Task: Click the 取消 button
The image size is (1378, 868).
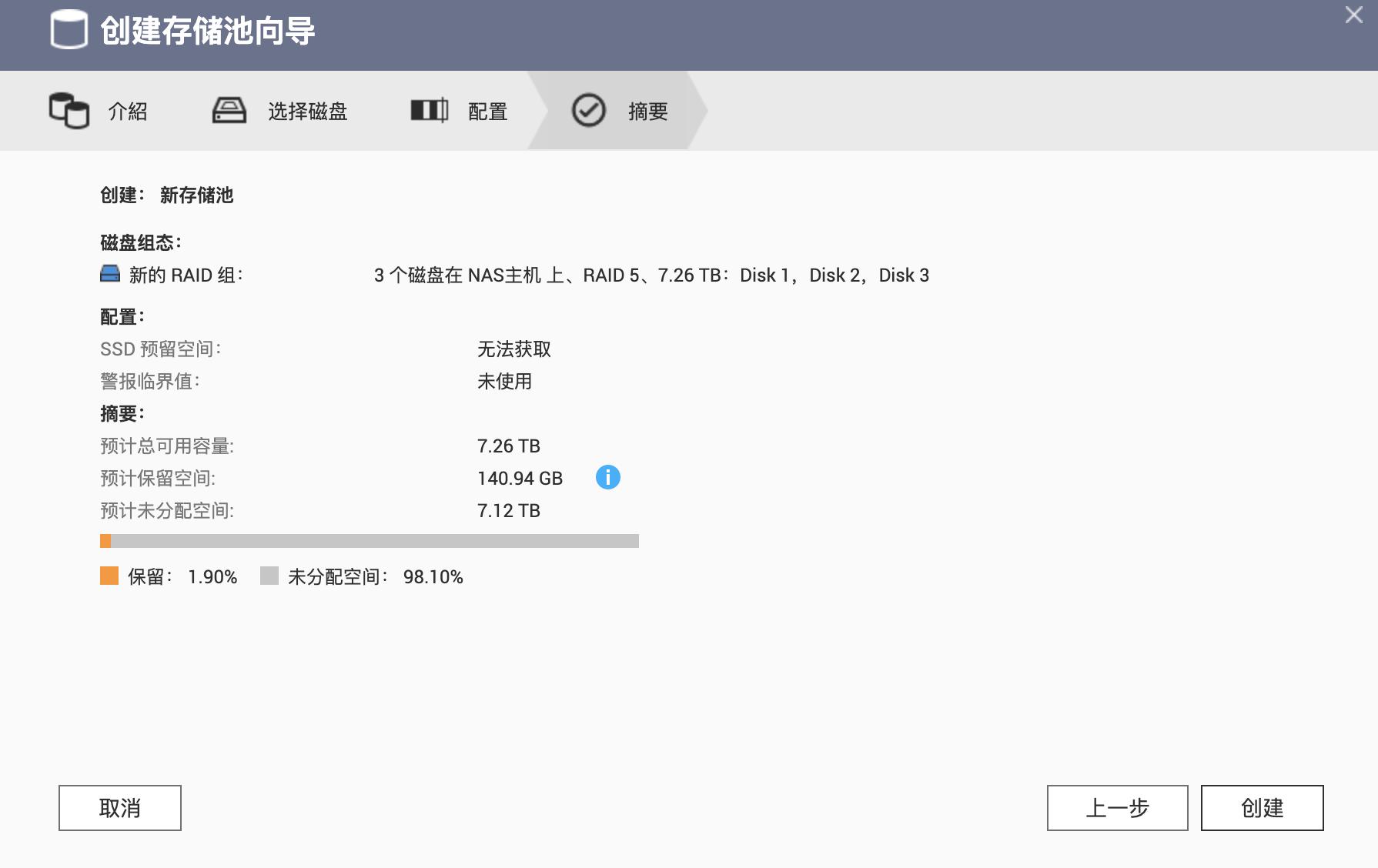Action: tap(119, 808)
